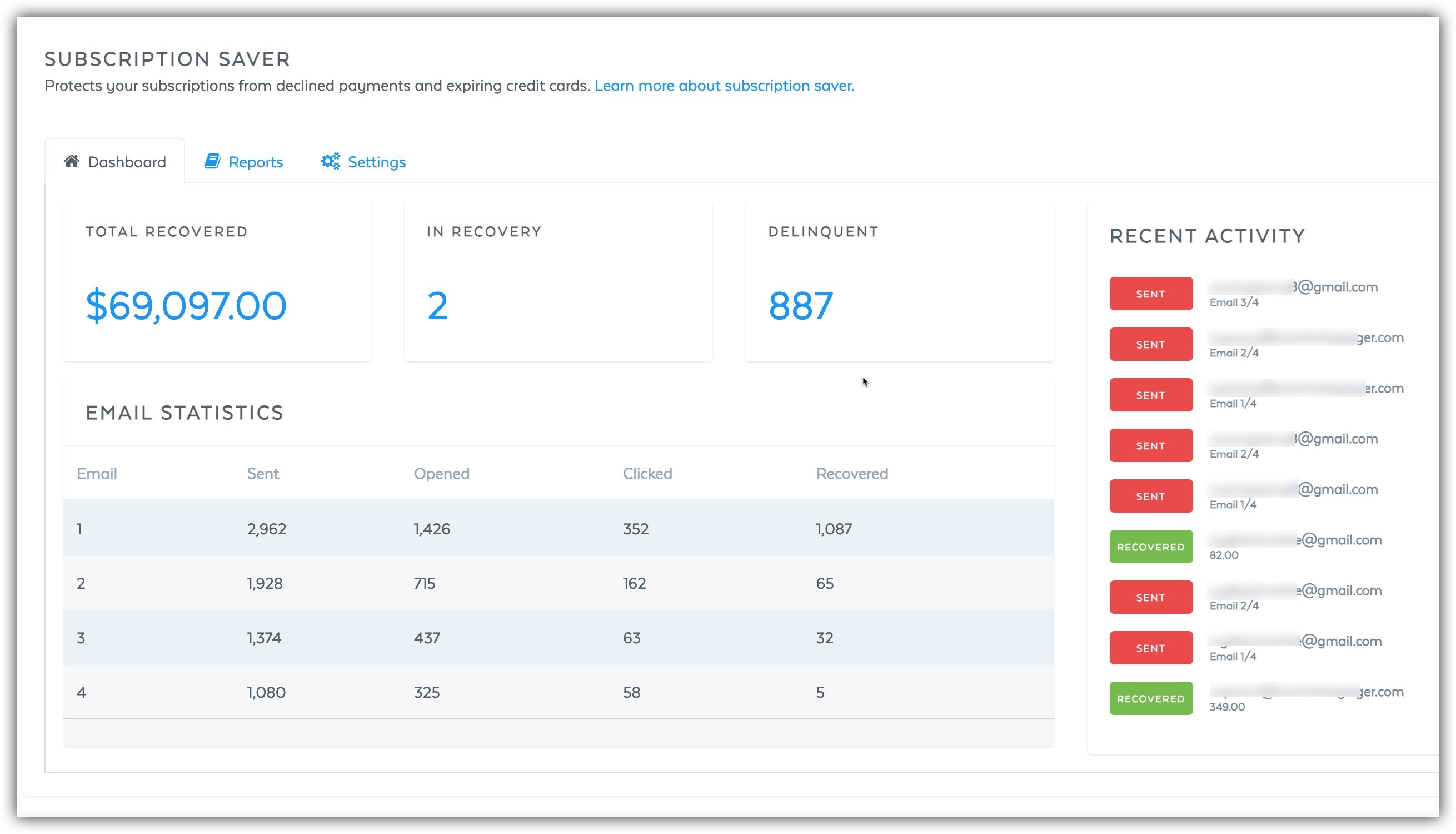Click the In Recovery count 2
This screenshot has width=1456, height=834.
point(437,305)
